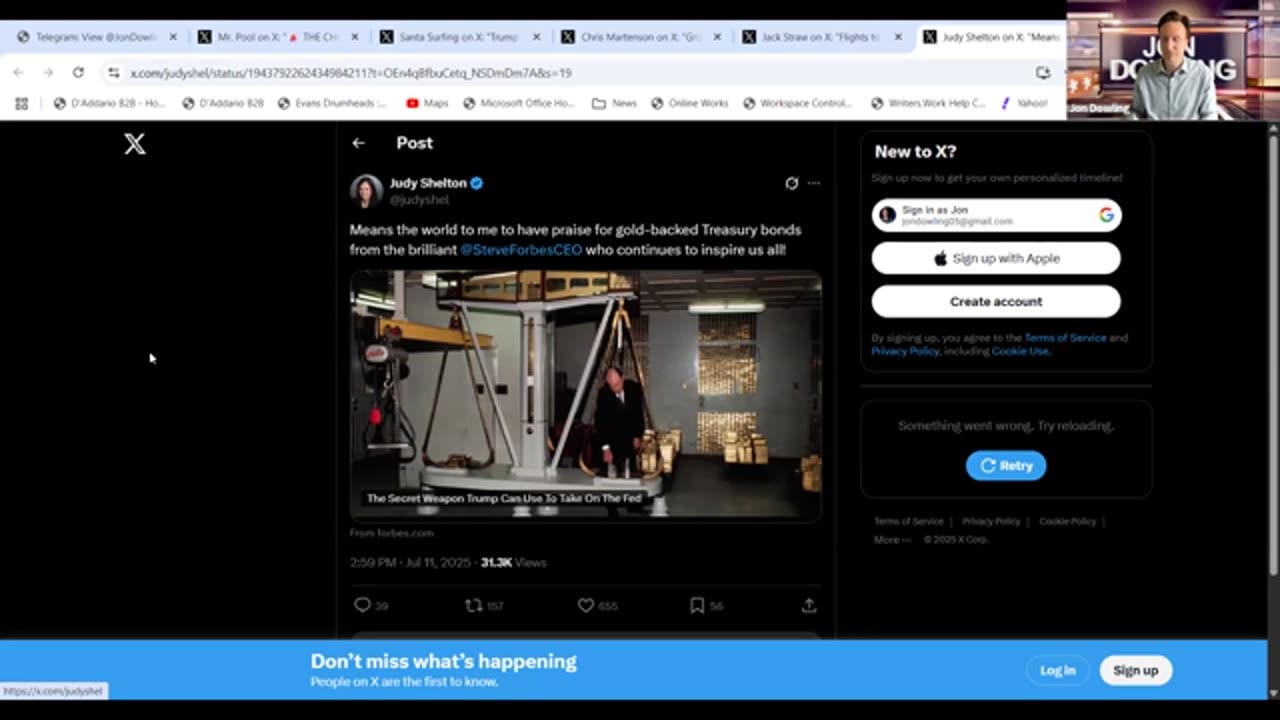Close the Telegram tab
1280x720 pixels.
point(172,37)
